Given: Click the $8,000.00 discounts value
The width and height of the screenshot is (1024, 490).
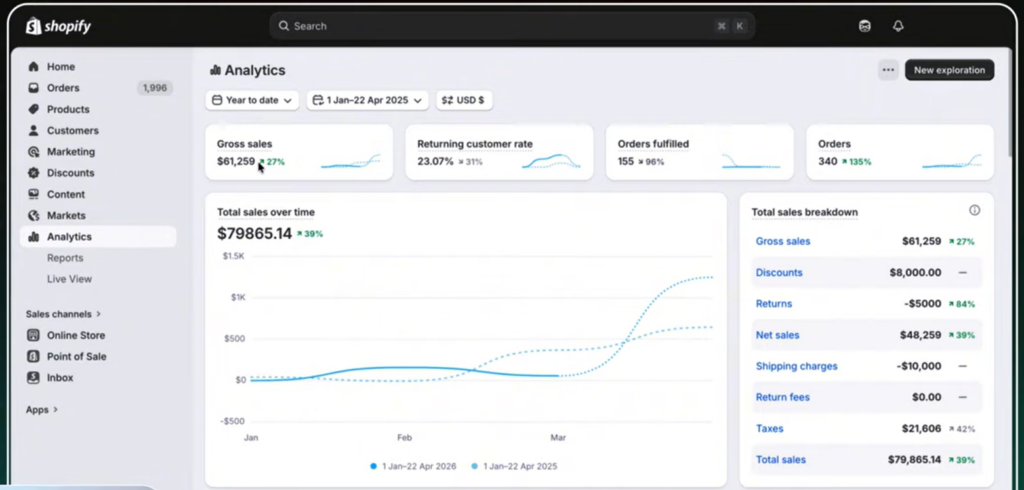Looking at the screenshot, I should coord(915,272).
